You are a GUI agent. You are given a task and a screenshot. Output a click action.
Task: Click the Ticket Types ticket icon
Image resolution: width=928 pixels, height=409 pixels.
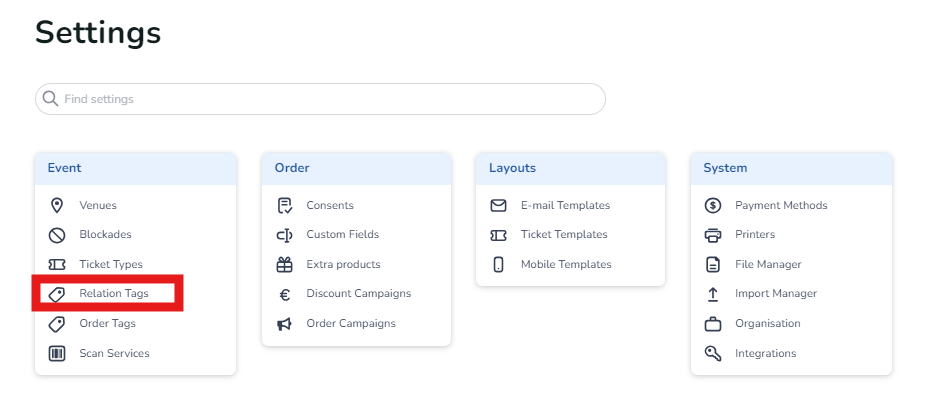tap(57, 265)
